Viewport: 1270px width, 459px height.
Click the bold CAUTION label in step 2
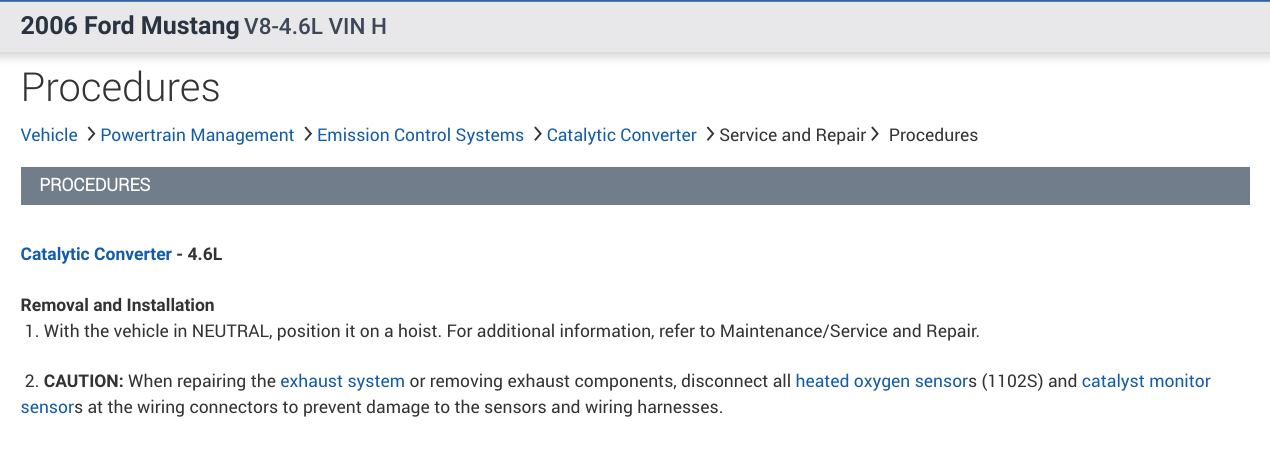(83, 381)
